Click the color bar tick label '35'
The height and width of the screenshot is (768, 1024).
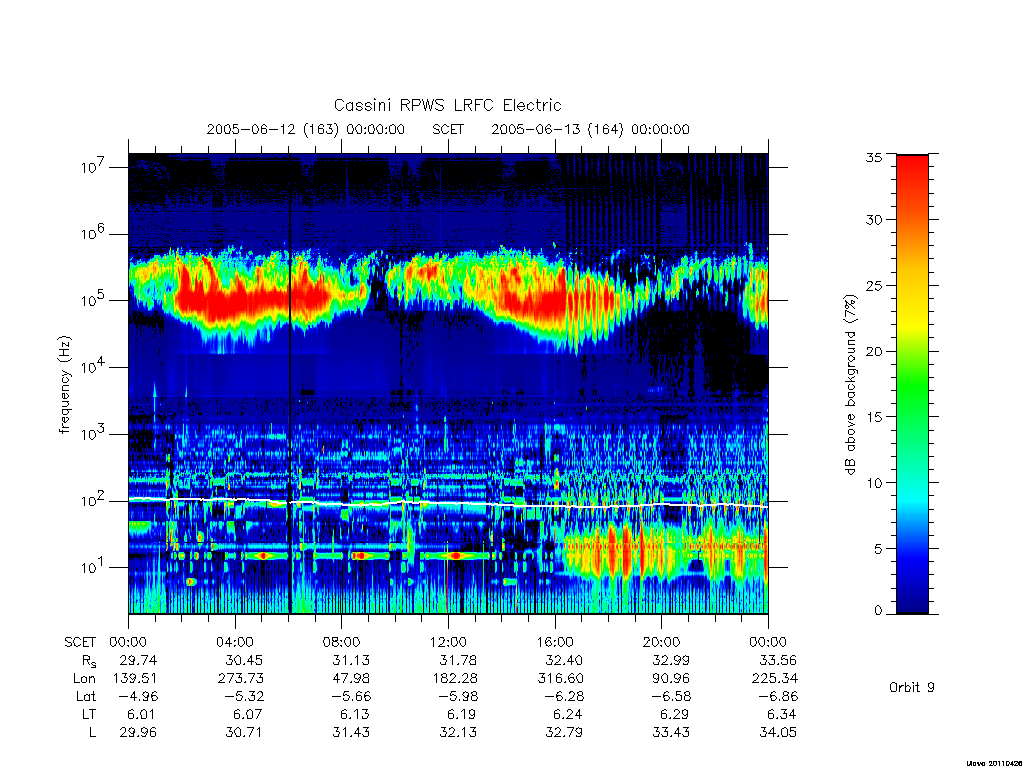click(873, 157)
